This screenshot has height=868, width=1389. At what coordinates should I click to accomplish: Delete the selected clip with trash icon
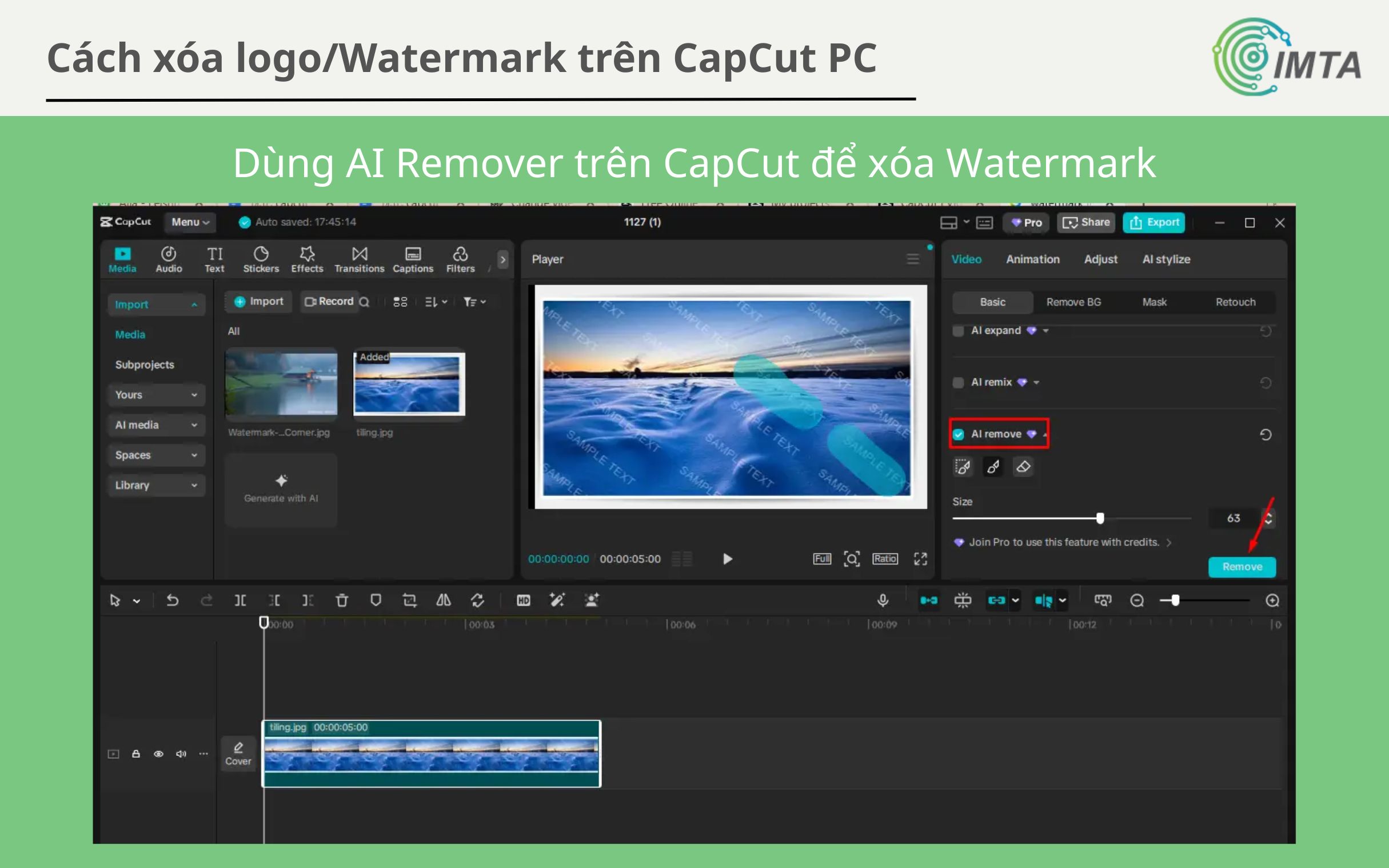342,601
